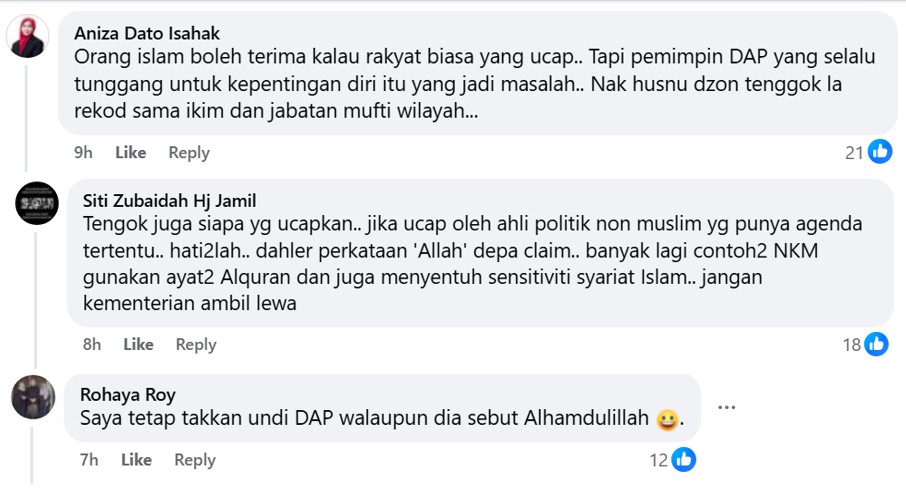Like Siti Zubaidah Hj Jamil's comment
Viewport: 906px width, 493px height.
(139, 344)
